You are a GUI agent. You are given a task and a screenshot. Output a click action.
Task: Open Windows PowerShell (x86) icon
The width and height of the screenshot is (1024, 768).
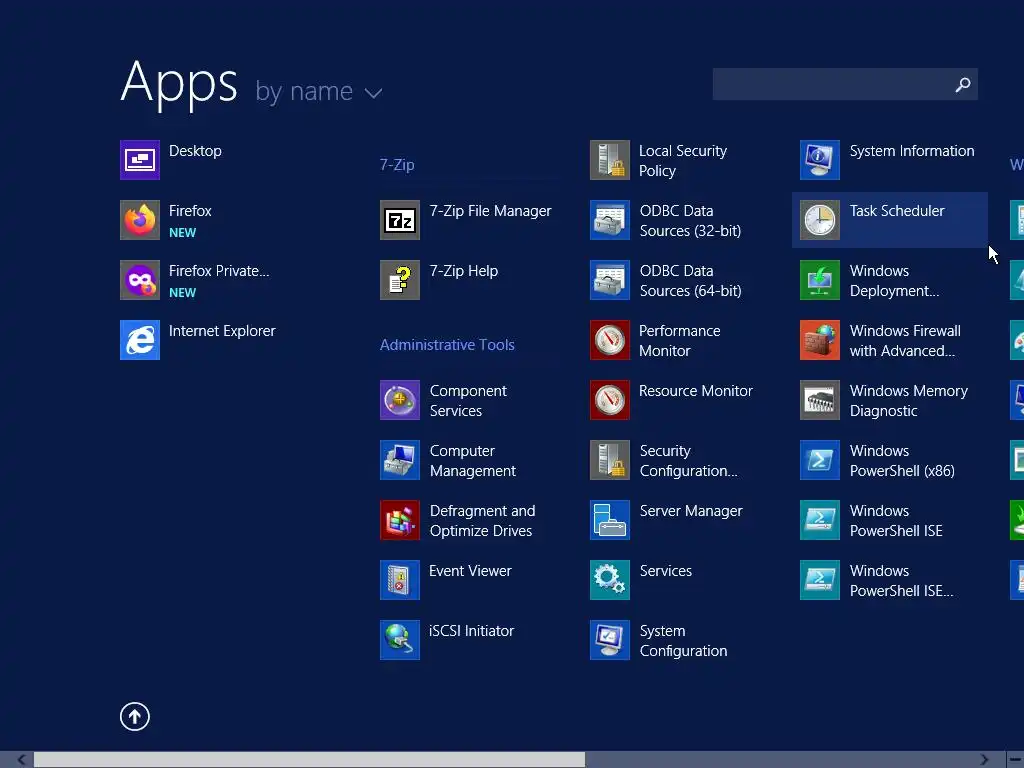[820, 460]
